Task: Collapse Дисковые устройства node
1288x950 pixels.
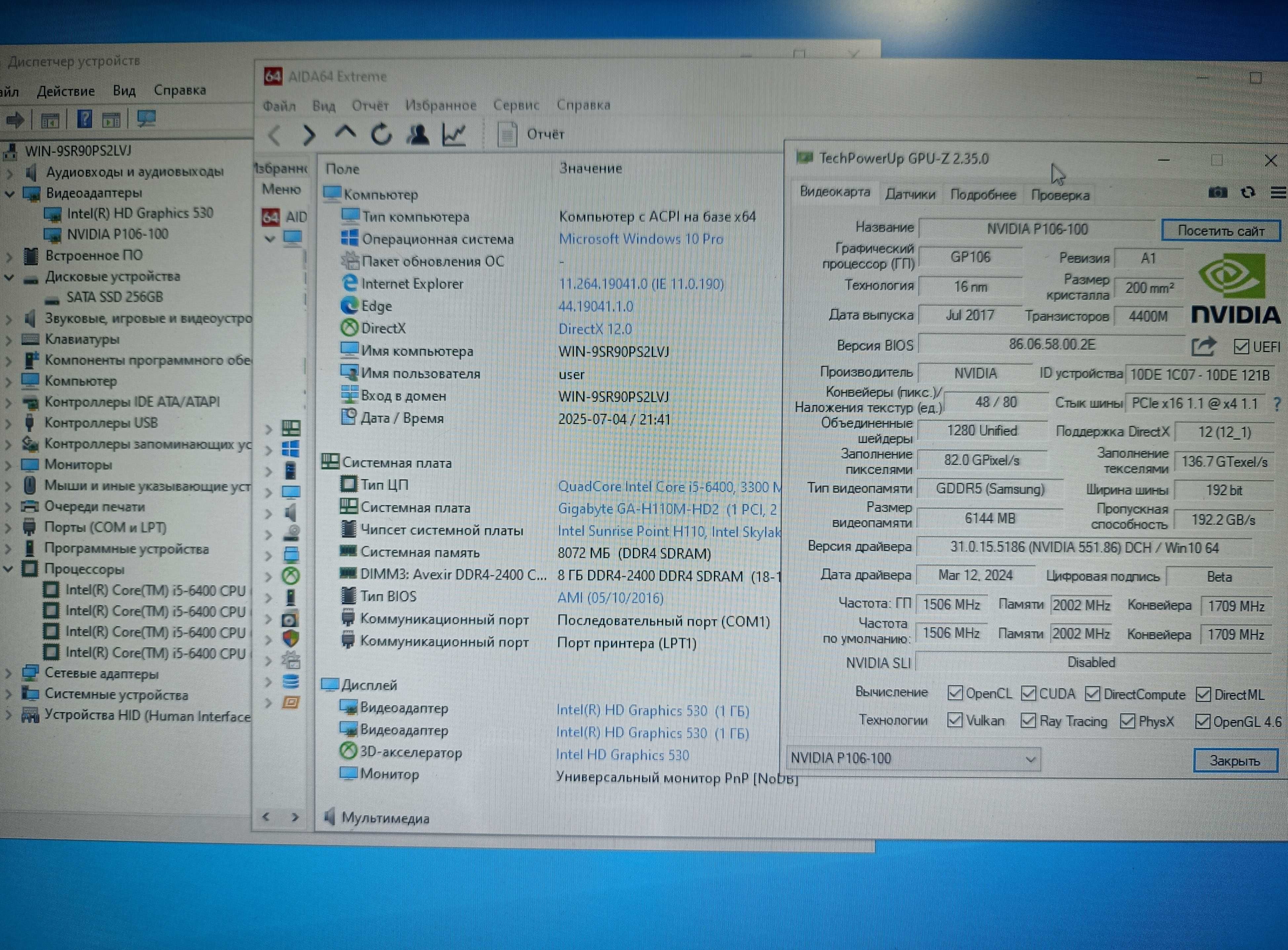Action: pos(10,277)
